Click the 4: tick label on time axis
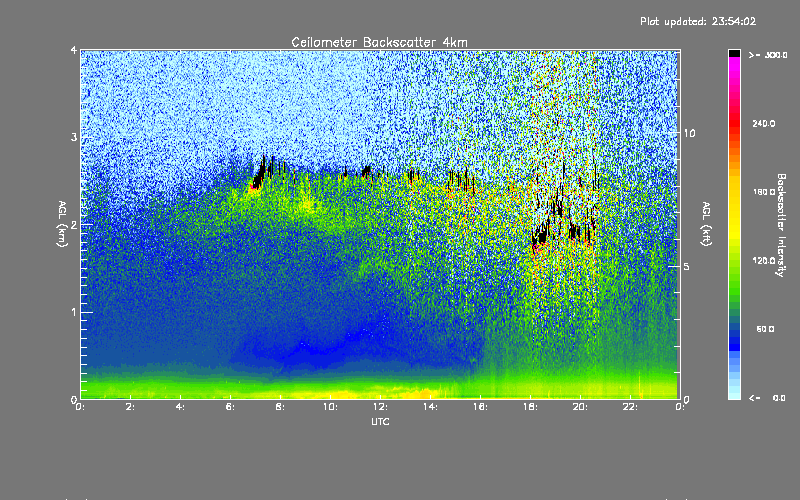 [x=180, y=407]
